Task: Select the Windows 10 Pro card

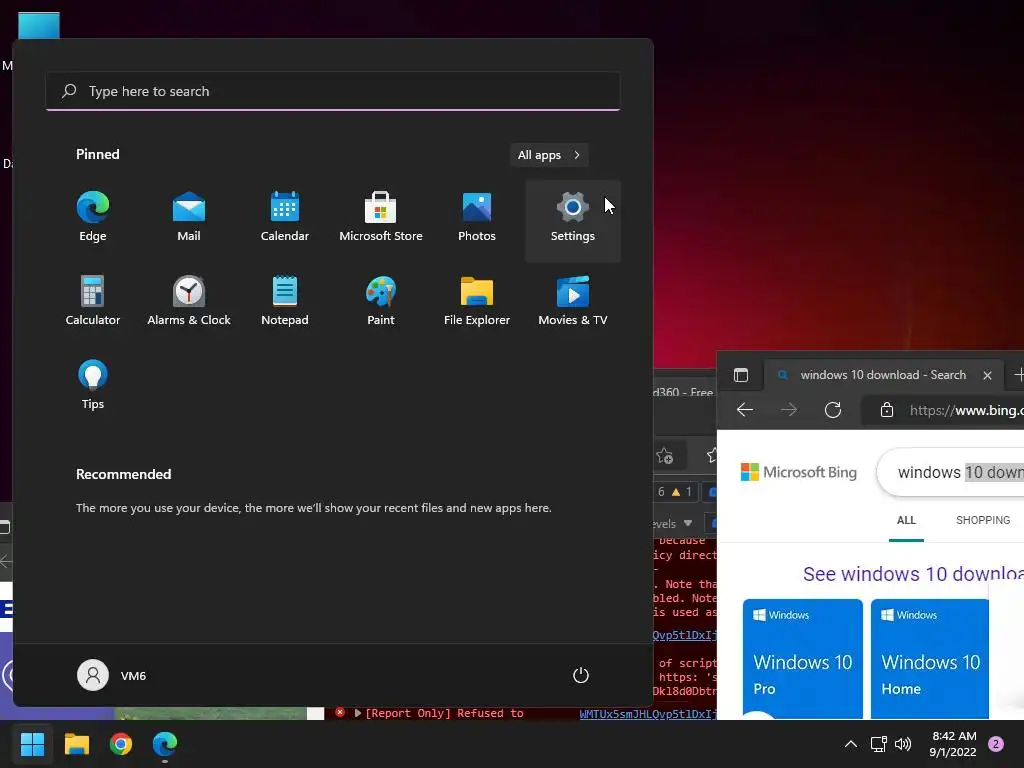Action: 803,660
